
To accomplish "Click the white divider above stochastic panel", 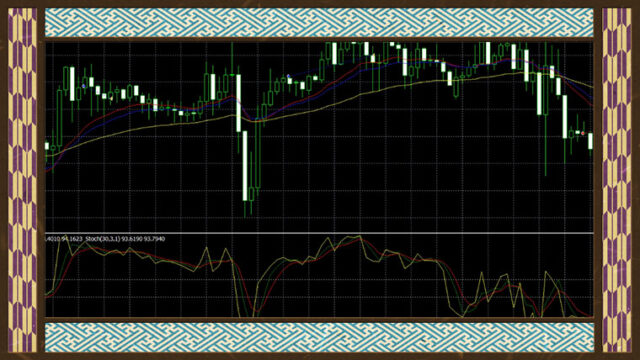I will point(319,233).
